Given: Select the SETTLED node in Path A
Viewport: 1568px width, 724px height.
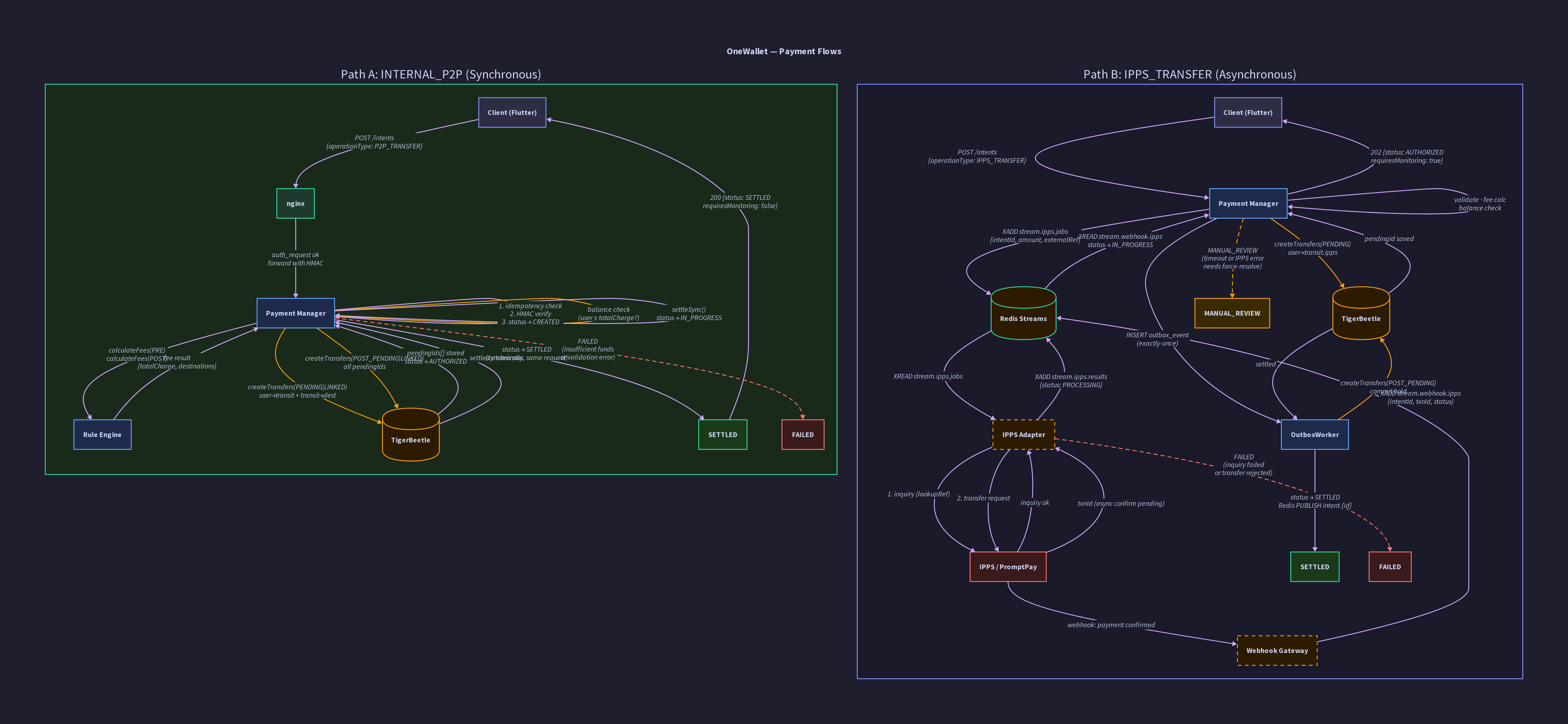Looking at the screenshot, I should [x=722, y=435].
